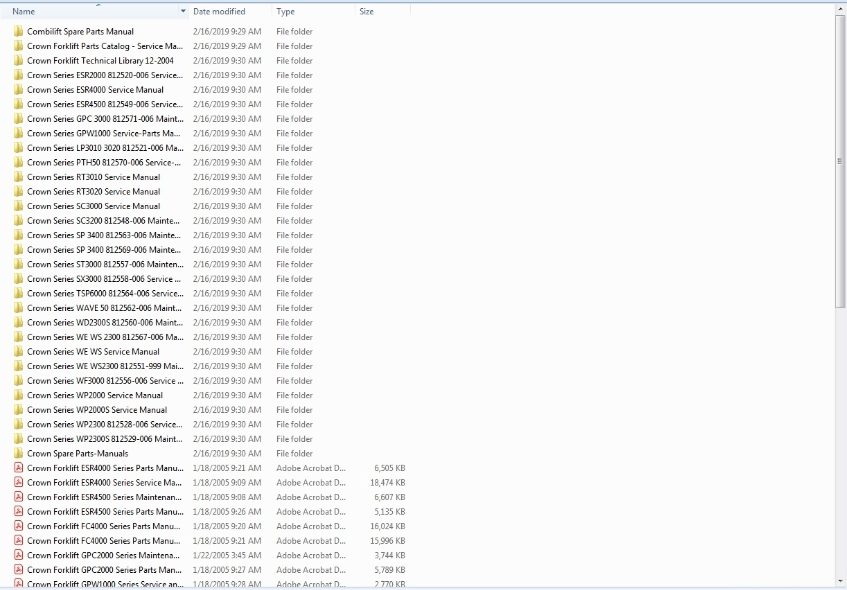Select folder icon beside Crown Series ST3000 812557-006
Image resolution: width=847 pixels, height=590 pixels.
[18, 264]
